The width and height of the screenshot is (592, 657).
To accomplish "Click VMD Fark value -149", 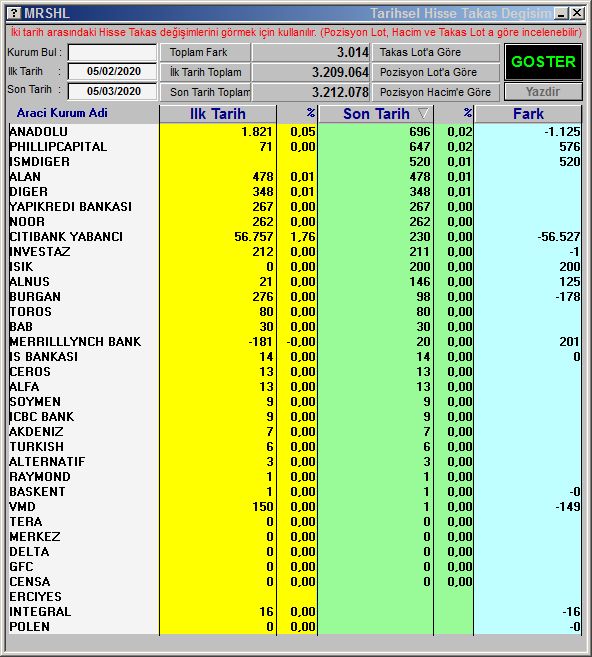I will pyautogui.click(x=568, y=507).
